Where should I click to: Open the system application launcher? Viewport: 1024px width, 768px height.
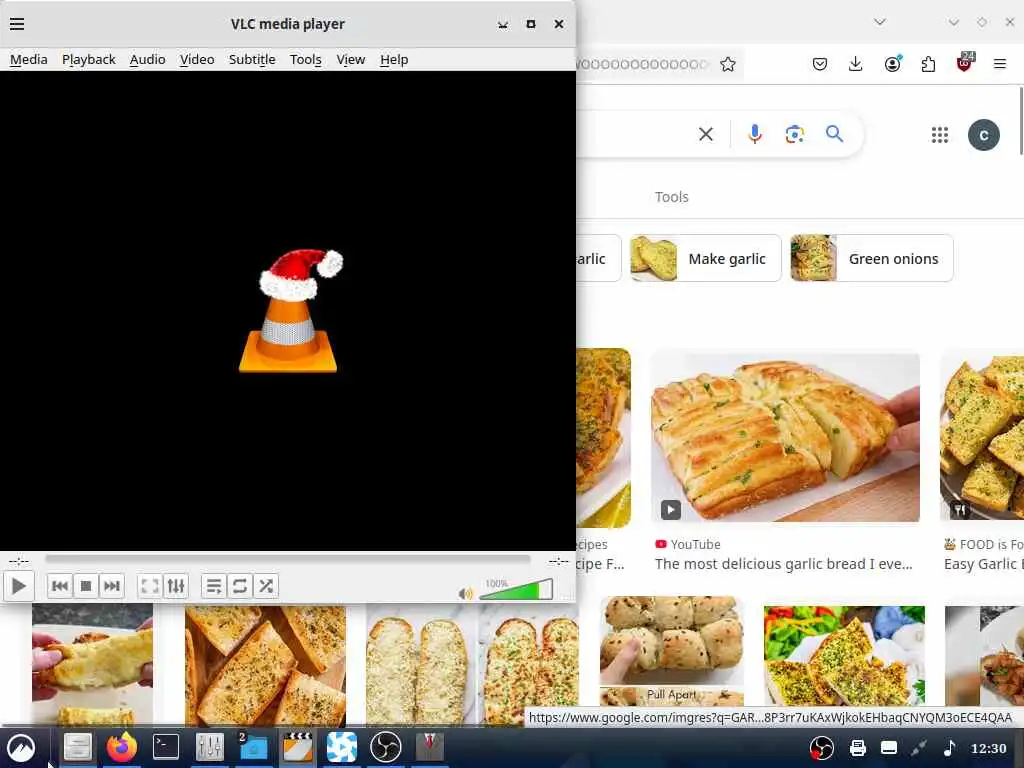click(21, 748)
